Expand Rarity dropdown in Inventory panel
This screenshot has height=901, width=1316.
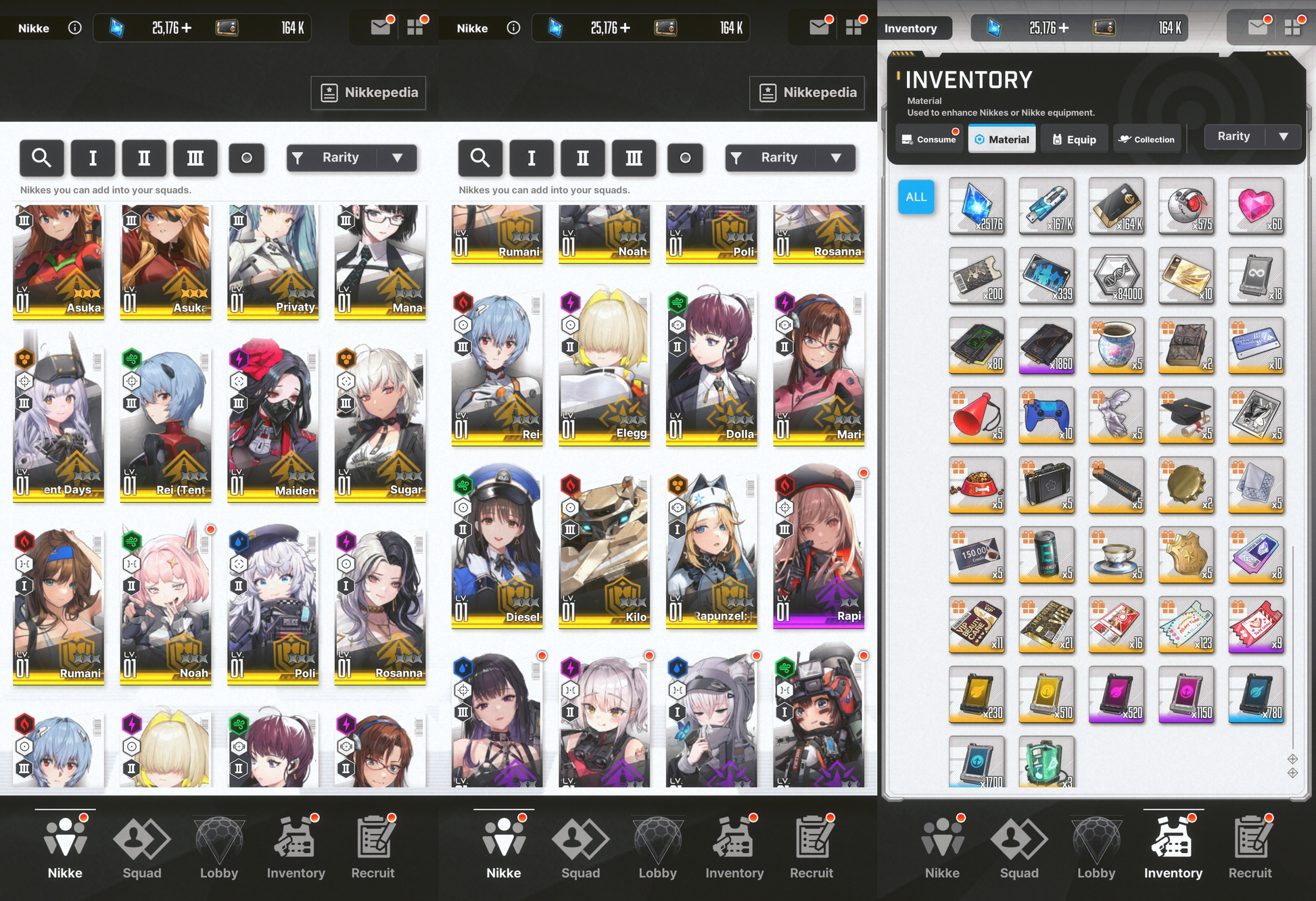[1253, 137]
